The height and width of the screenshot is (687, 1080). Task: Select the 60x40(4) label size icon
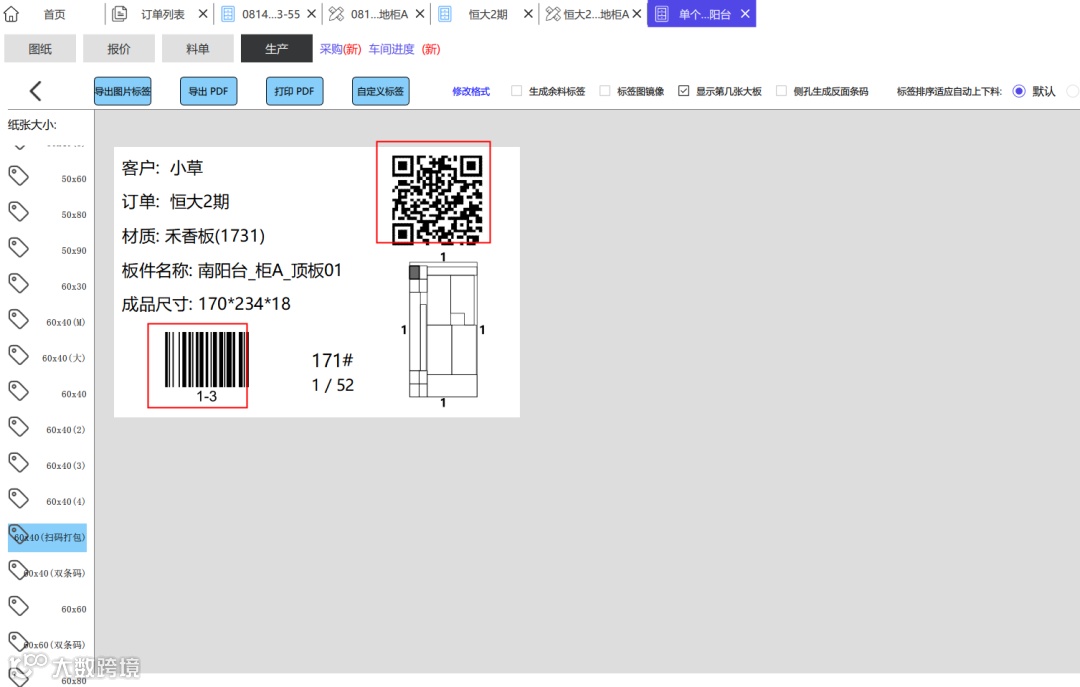pos(19,498)
